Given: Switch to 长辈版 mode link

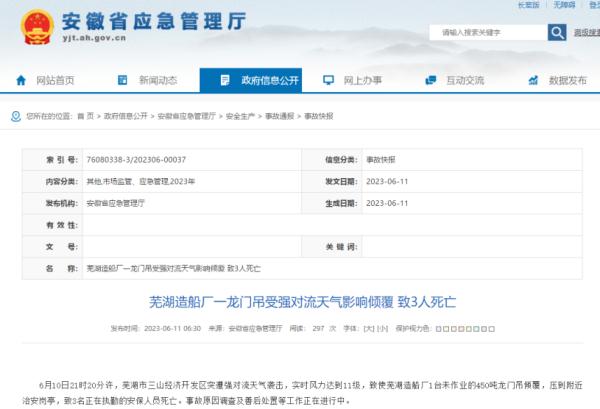Looking at the screenshot, I should click(x=528, y=5).
